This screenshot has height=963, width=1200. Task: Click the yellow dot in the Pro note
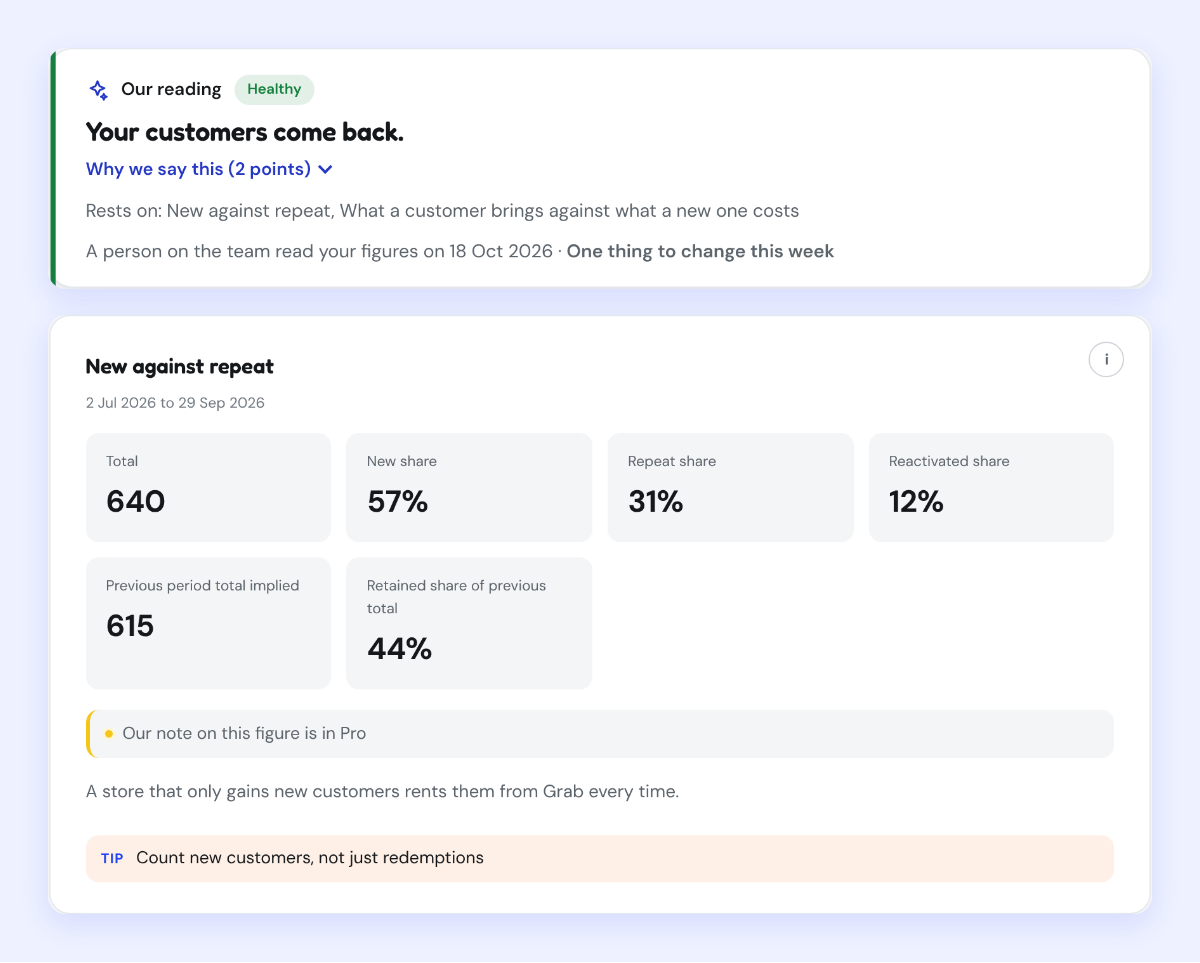pyautogui.click(x=109, y=734)
